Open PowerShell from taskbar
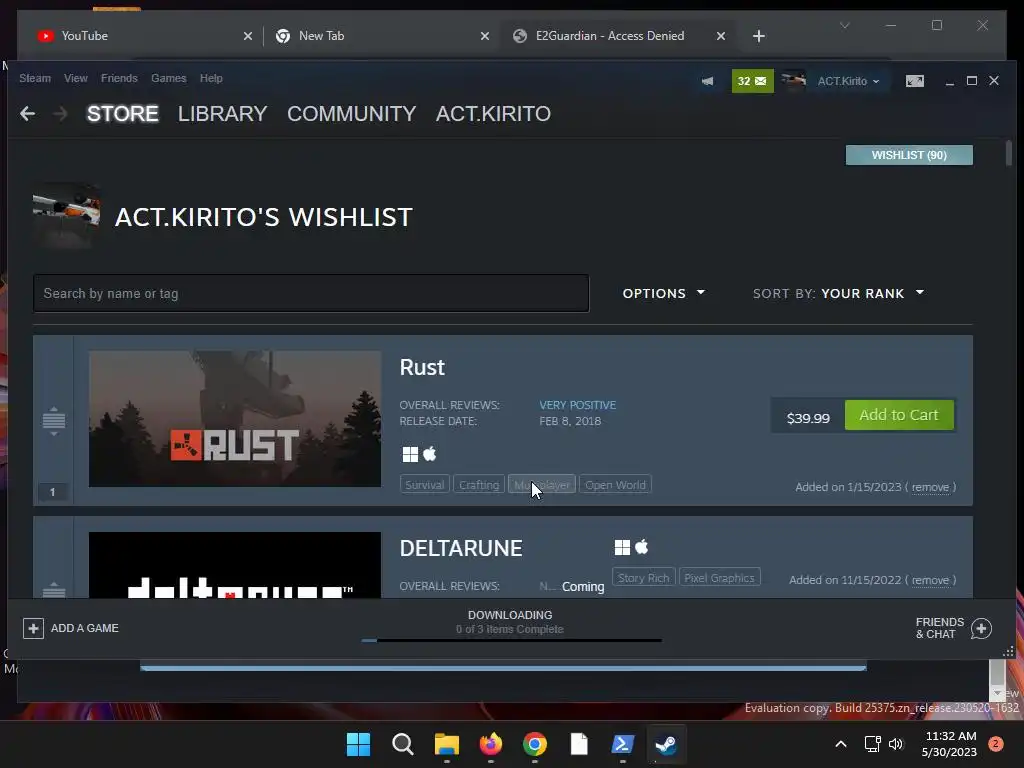The image size is (1024, 768). tap(622, 744)
